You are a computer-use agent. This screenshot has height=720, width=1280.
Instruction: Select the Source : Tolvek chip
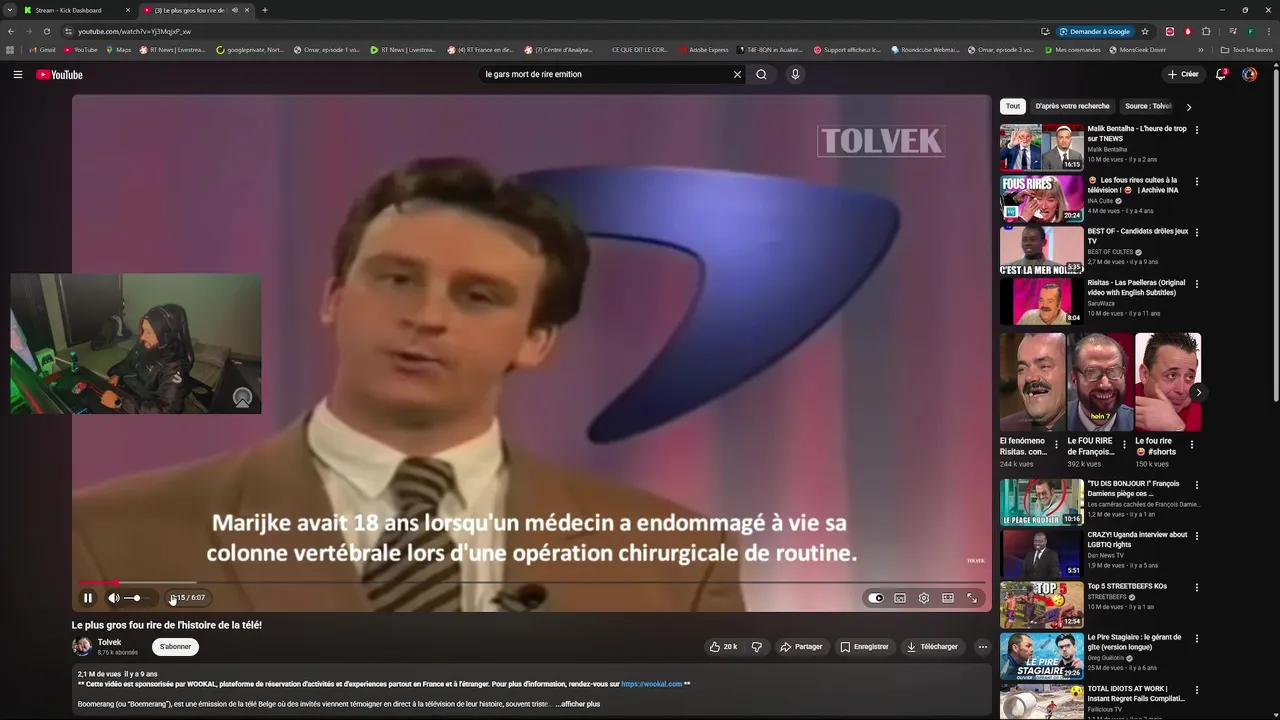tap(1148, 106)
